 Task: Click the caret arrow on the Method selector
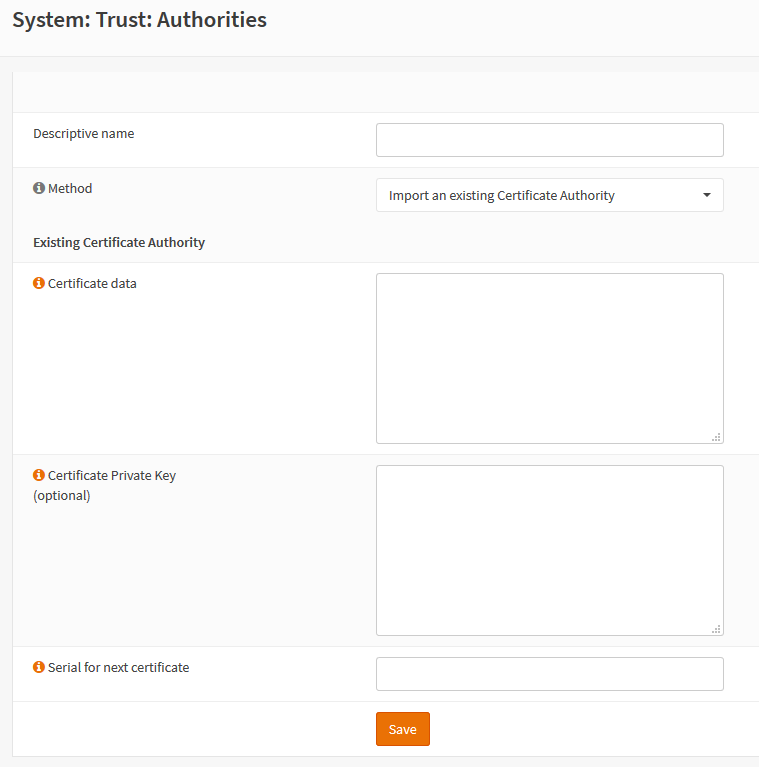click(x=707, y=195)
